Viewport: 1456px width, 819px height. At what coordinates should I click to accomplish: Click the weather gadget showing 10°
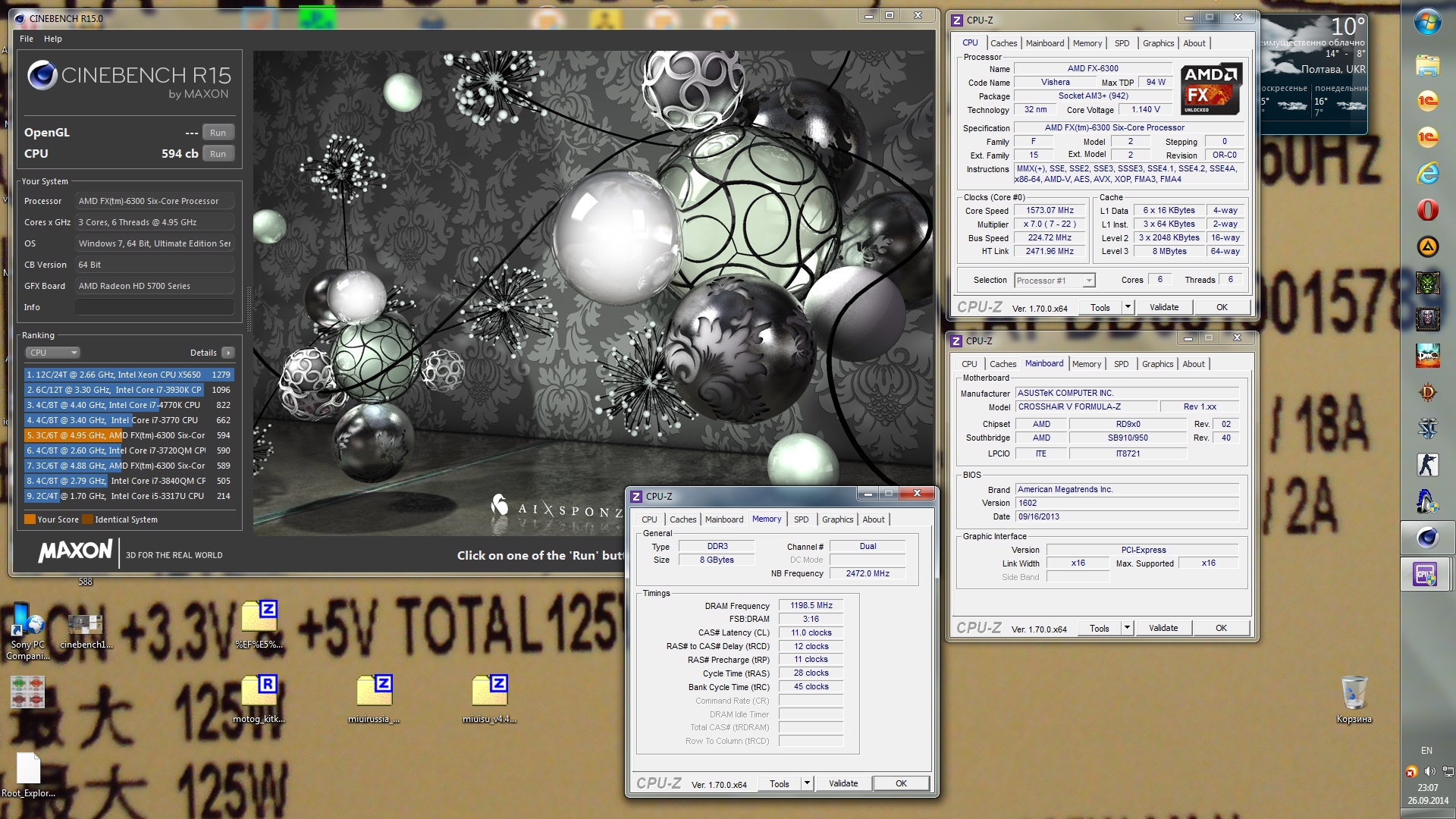click(1314, 74)
